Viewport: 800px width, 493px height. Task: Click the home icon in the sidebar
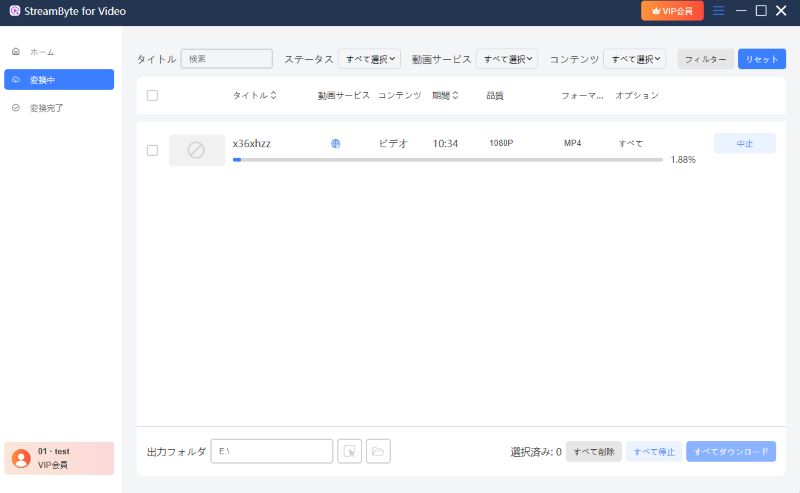pos(16,52)
